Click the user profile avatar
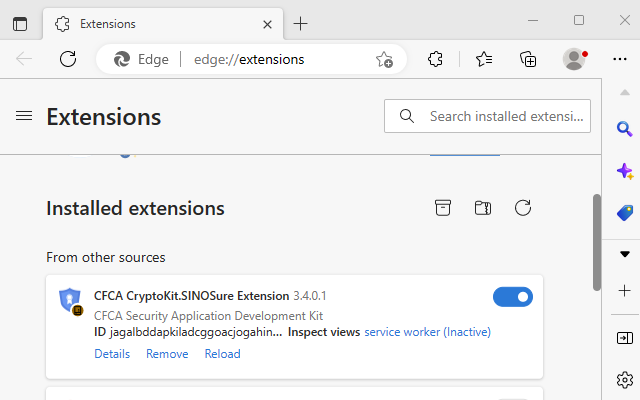 coord(574,59)
